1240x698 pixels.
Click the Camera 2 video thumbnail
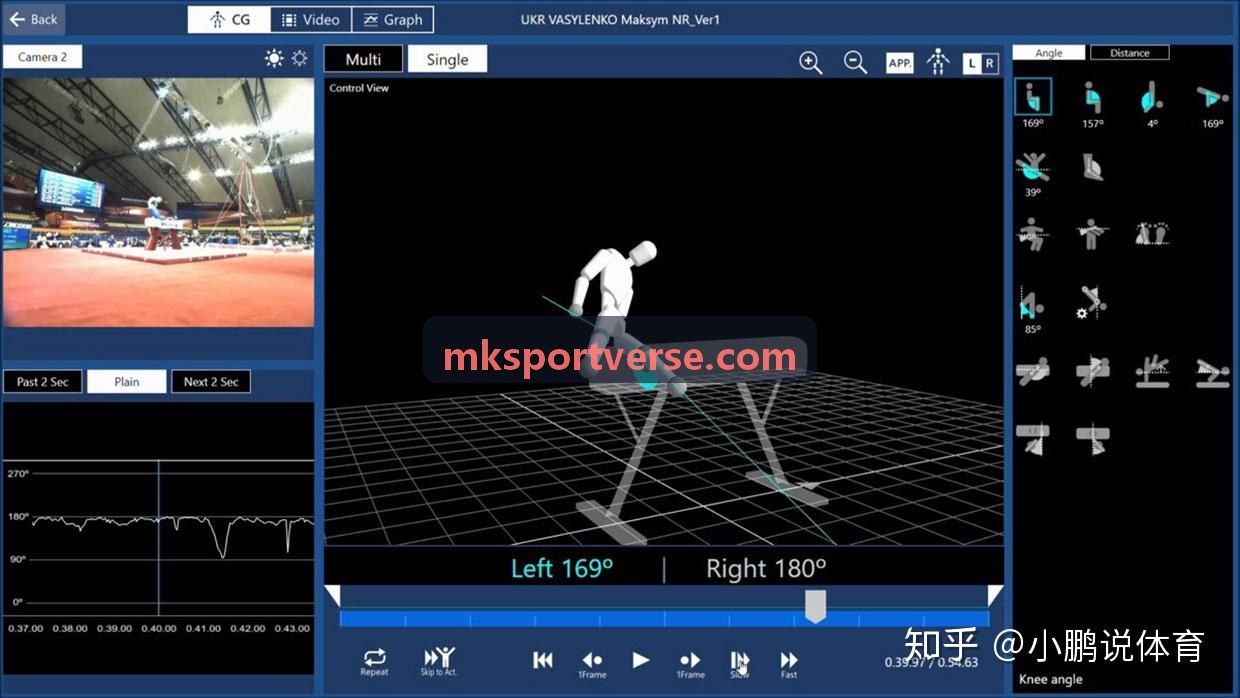coord(158,201)
